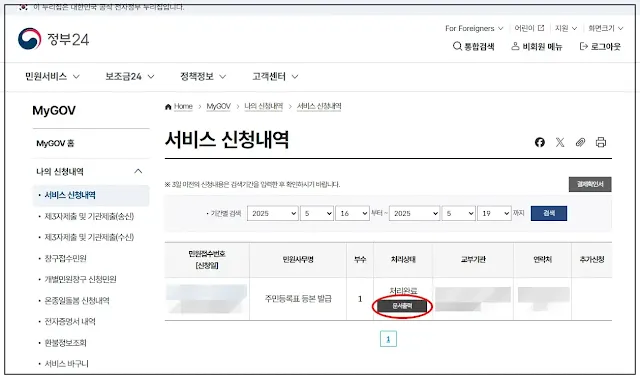This screenshot has width=640, height=379.
Task: Open 정책정보 main menu
Action: tap(203, 76)
